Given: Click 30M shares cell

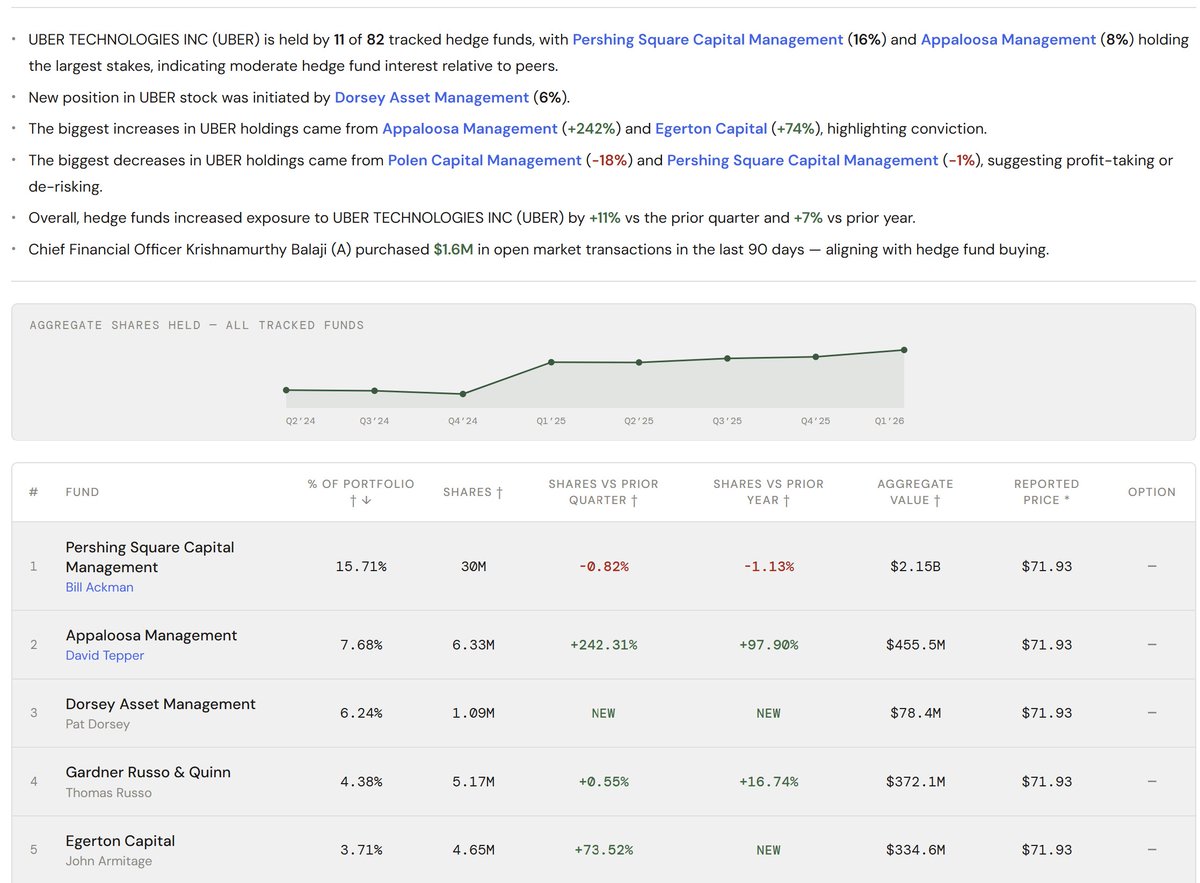Looking at the screenshot, I should click(x=473, y=566).
